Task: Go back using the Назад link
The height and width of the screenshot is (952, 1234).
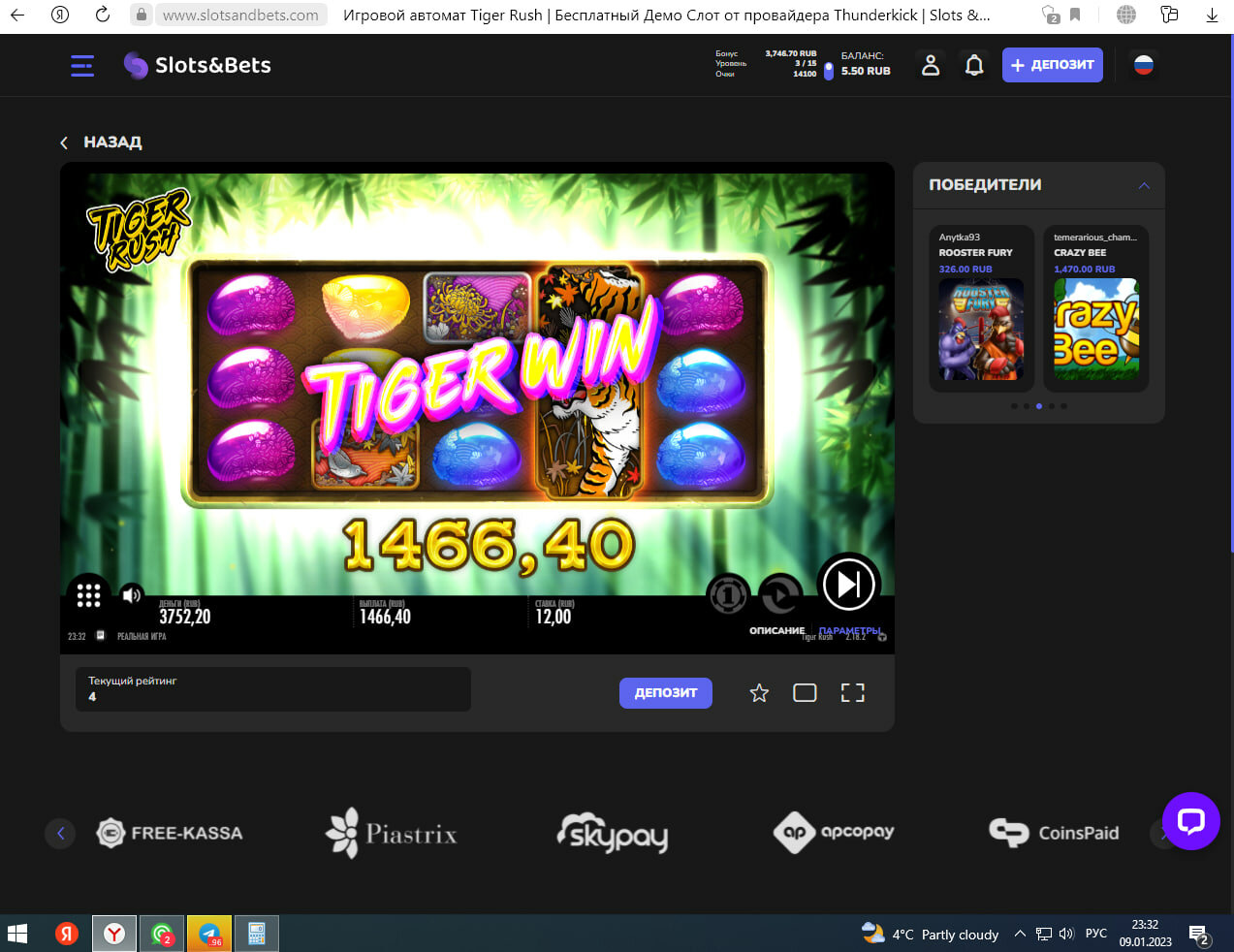Action: [x=102, y=143]
